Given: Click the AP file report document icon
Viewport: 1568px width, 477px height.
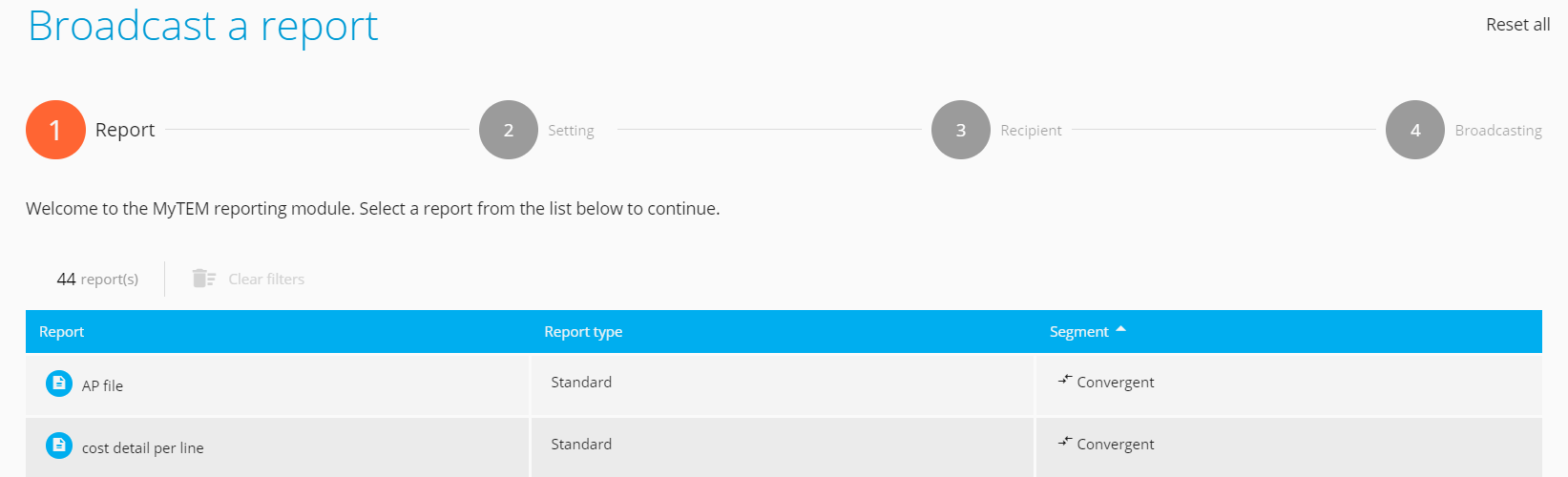Looking at the screenshot, I should pyautogui.click(x=59, y=384).
